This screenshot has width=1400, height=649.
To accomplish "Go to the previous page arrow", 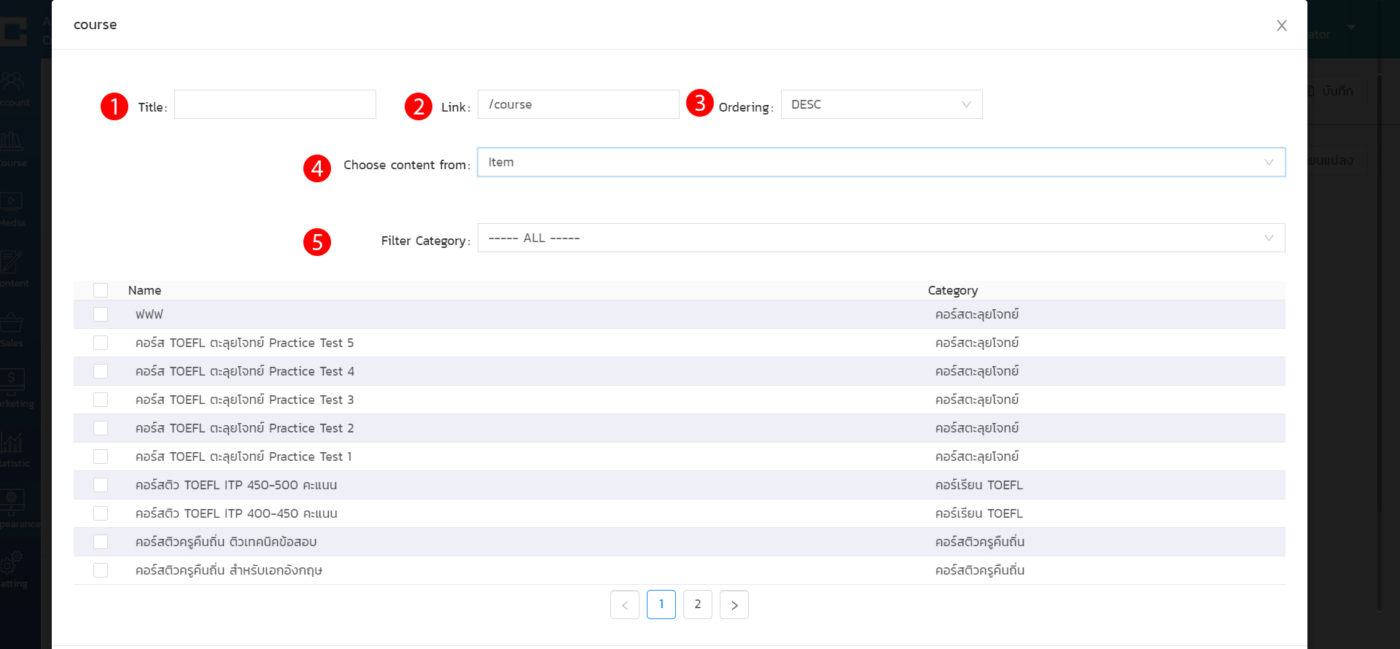I will click(x=625, y=605).
